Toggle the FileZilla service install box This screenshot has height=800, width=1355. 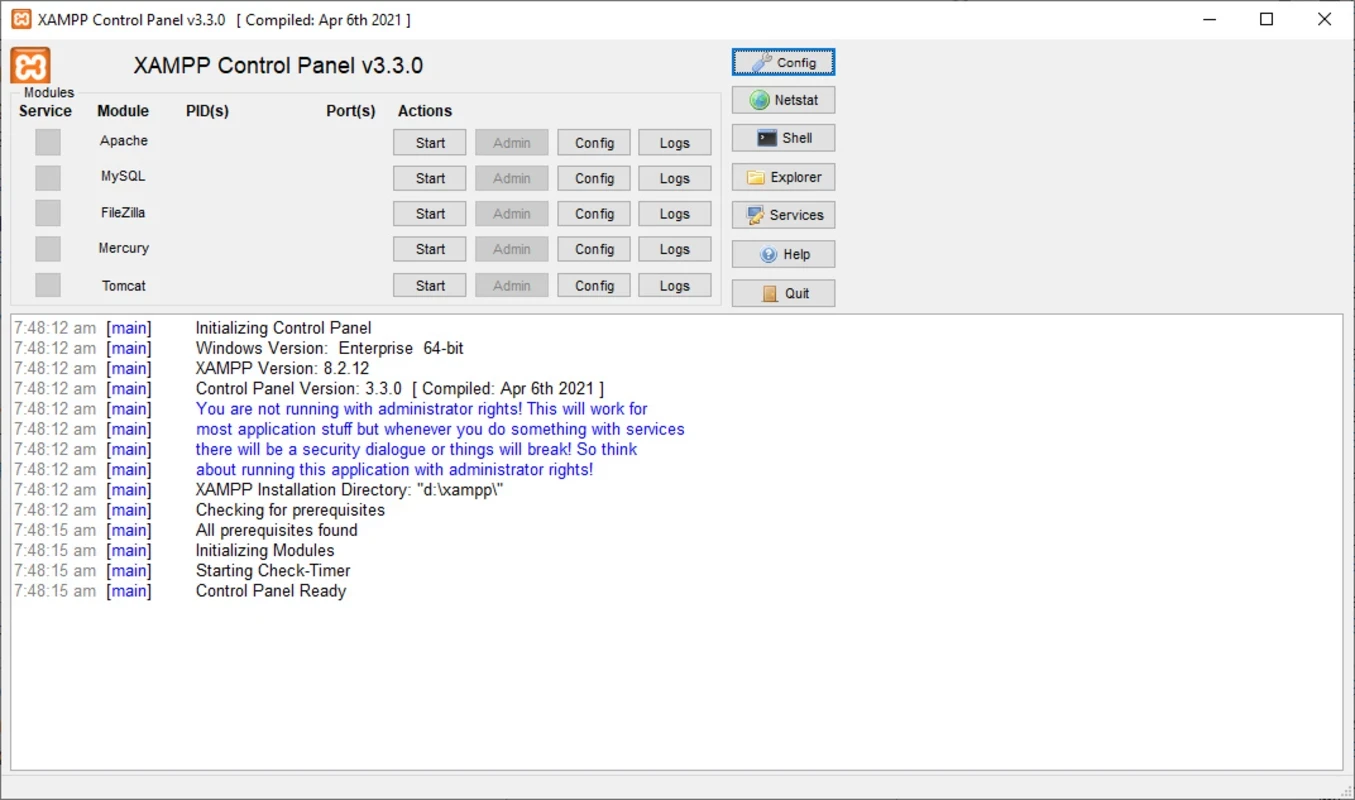pos(48,213)
